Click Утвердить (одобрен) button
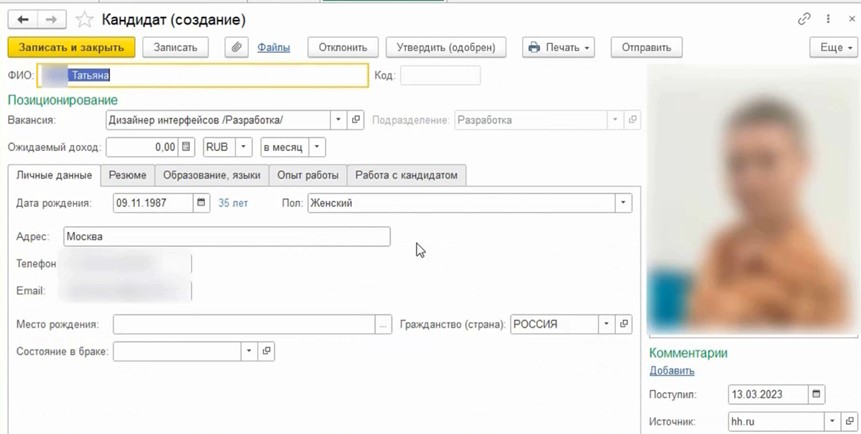 point(446,47)
